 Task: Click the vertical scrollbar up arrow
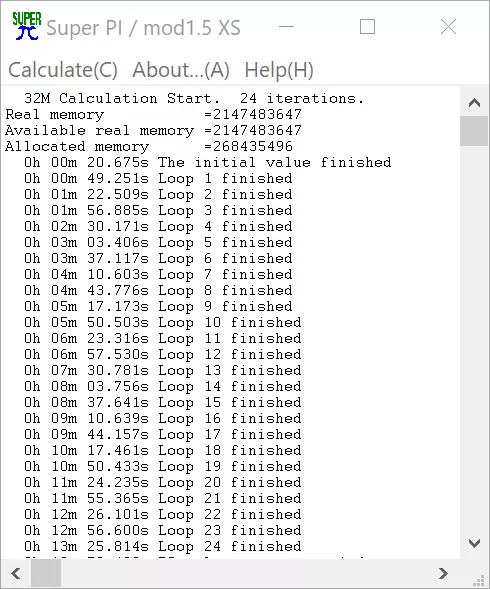pos(474,103)
